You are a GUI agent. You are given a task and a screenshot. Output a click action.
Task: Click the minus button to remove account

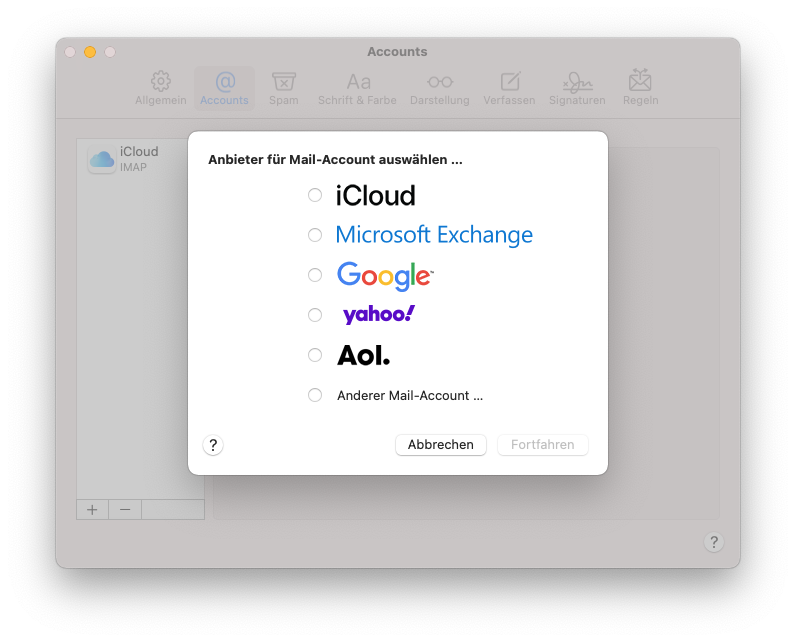pos(125,510)
